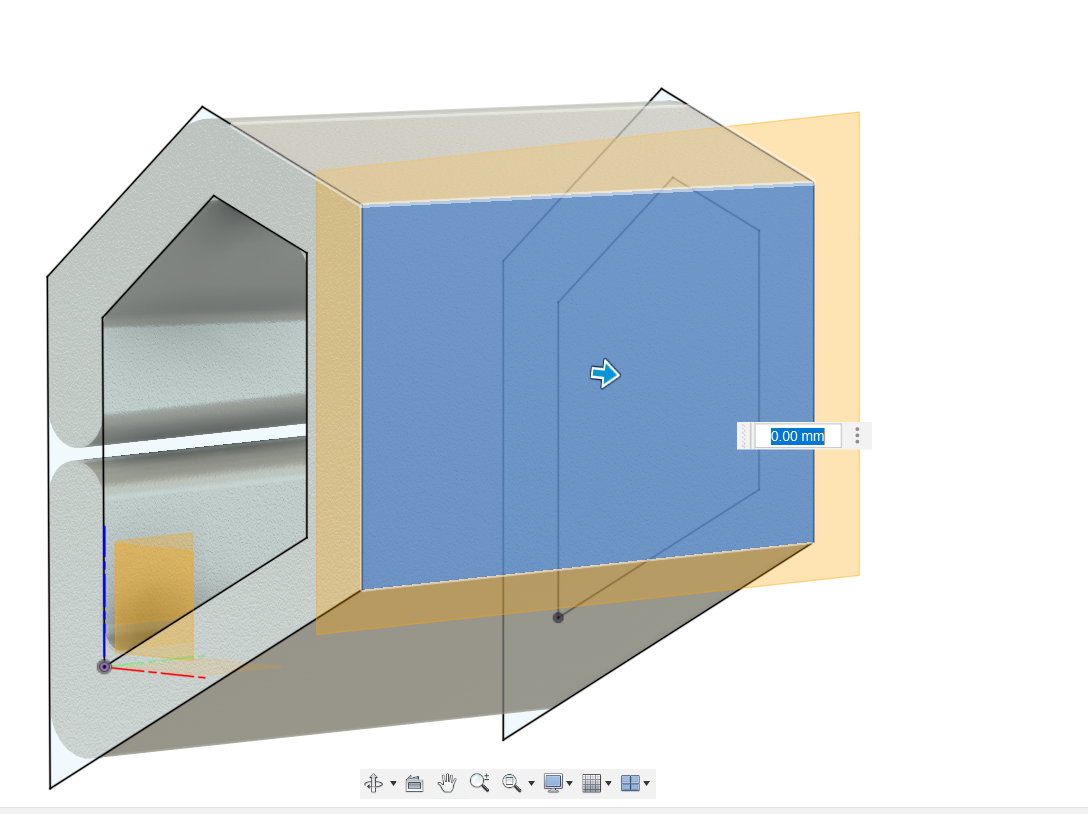Open the Display Settings icon
1088x814 pixels.
pos(553,783)
